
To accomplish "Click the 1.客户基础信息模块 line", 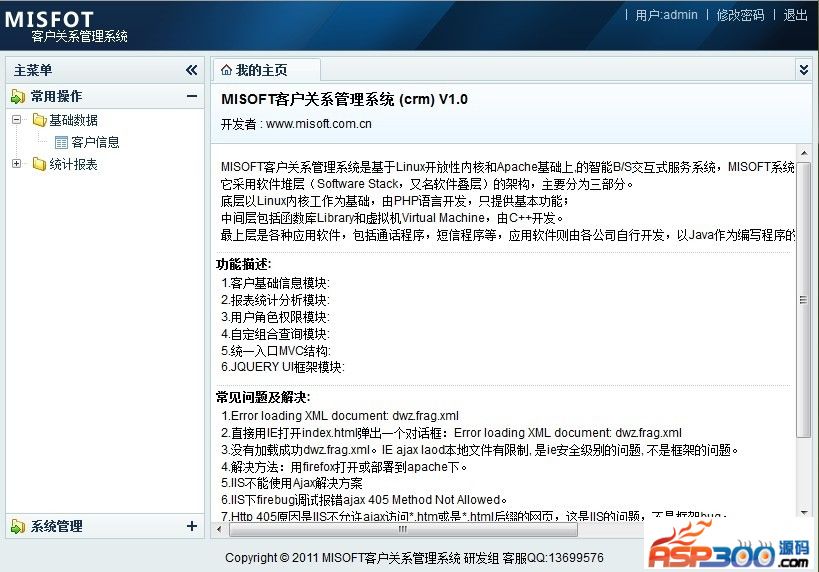I will [275, 283].
